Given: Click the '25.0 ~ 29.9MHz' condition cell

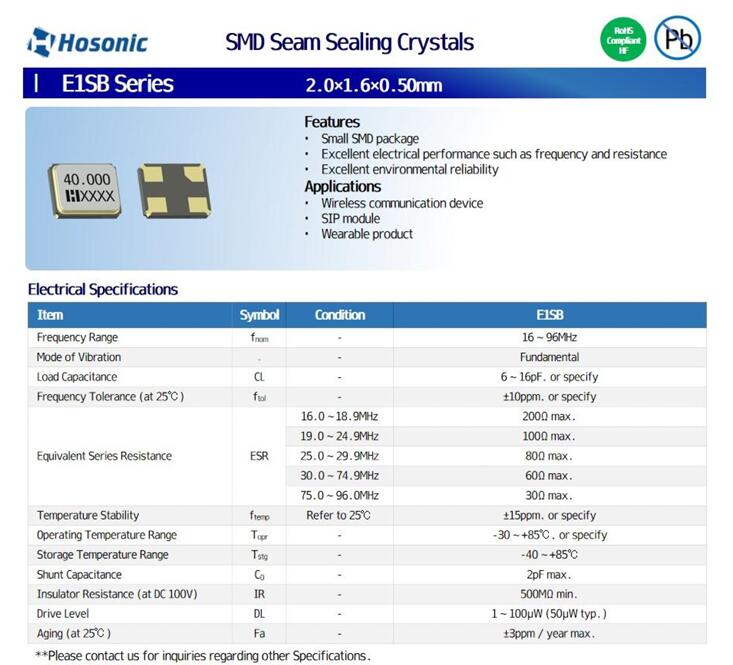Looking at the screenshot, I should pos(339,456).
